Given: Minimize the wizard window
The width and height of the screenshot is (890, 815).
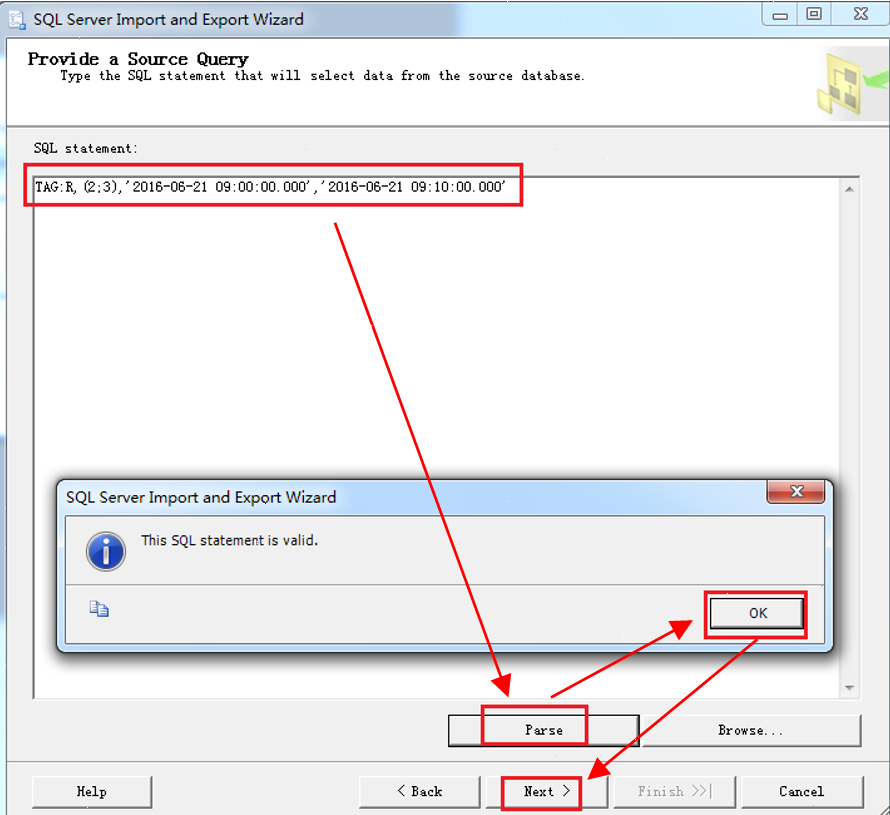Looking at the screenshot, I should (780, 15).
